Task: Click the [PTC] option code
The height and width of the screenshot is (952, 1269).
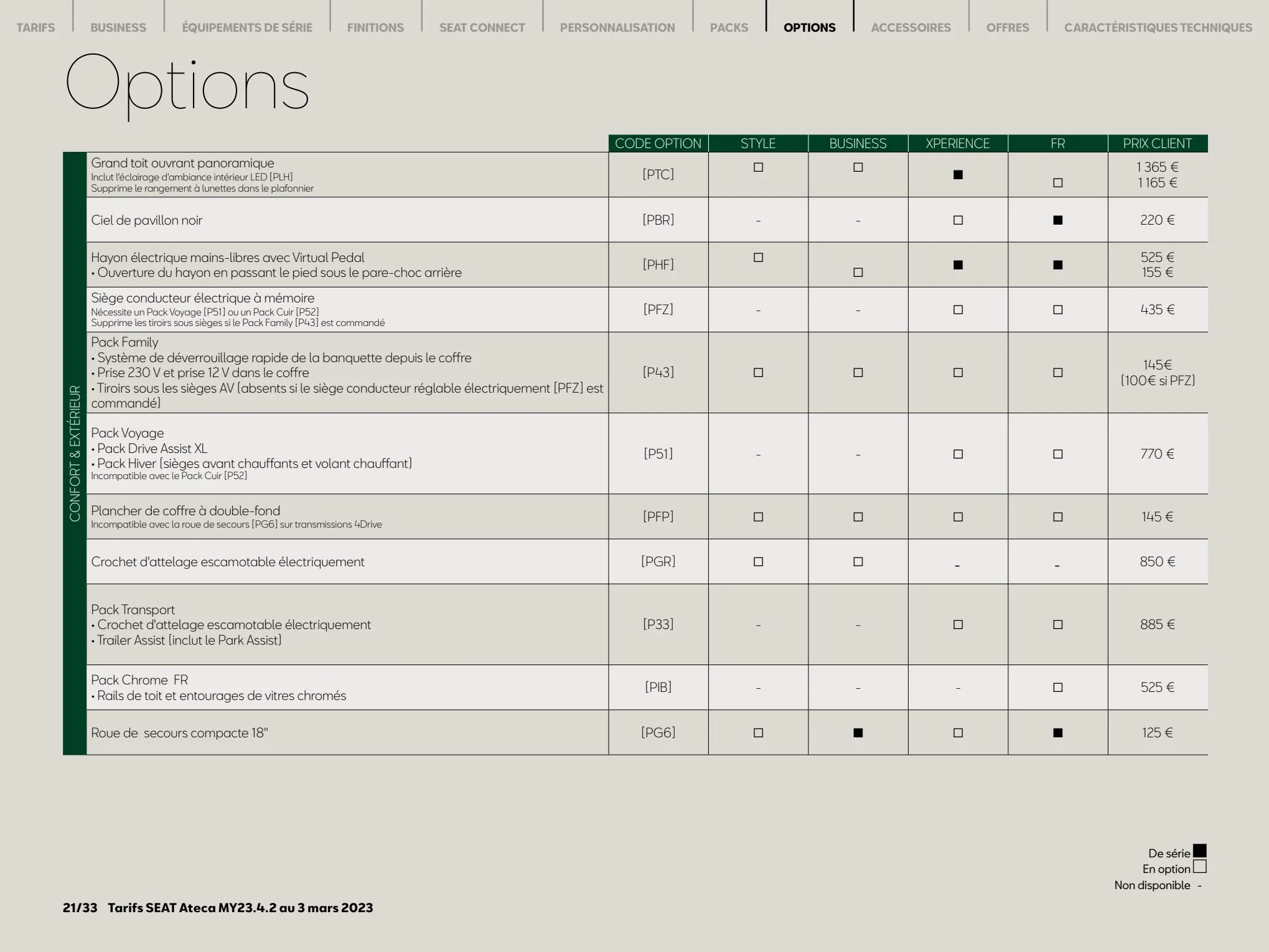Action: 658,175
